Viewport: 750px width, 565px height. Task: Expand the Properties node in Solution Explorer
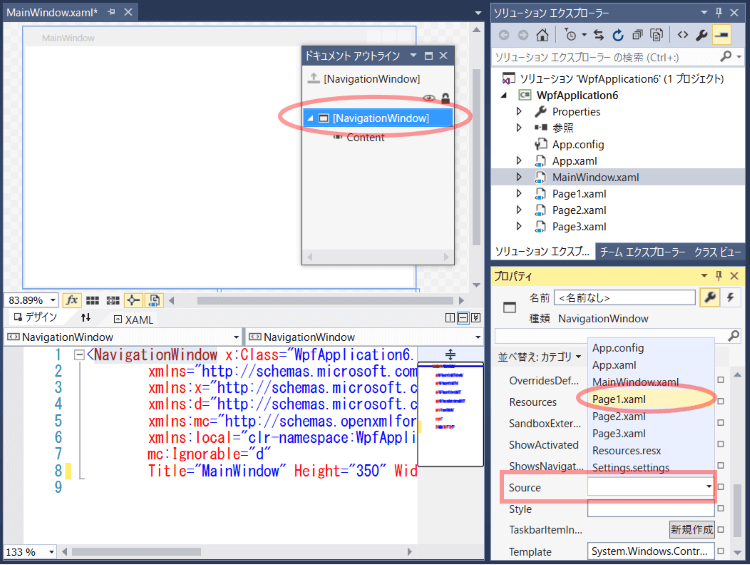(519, 111)
